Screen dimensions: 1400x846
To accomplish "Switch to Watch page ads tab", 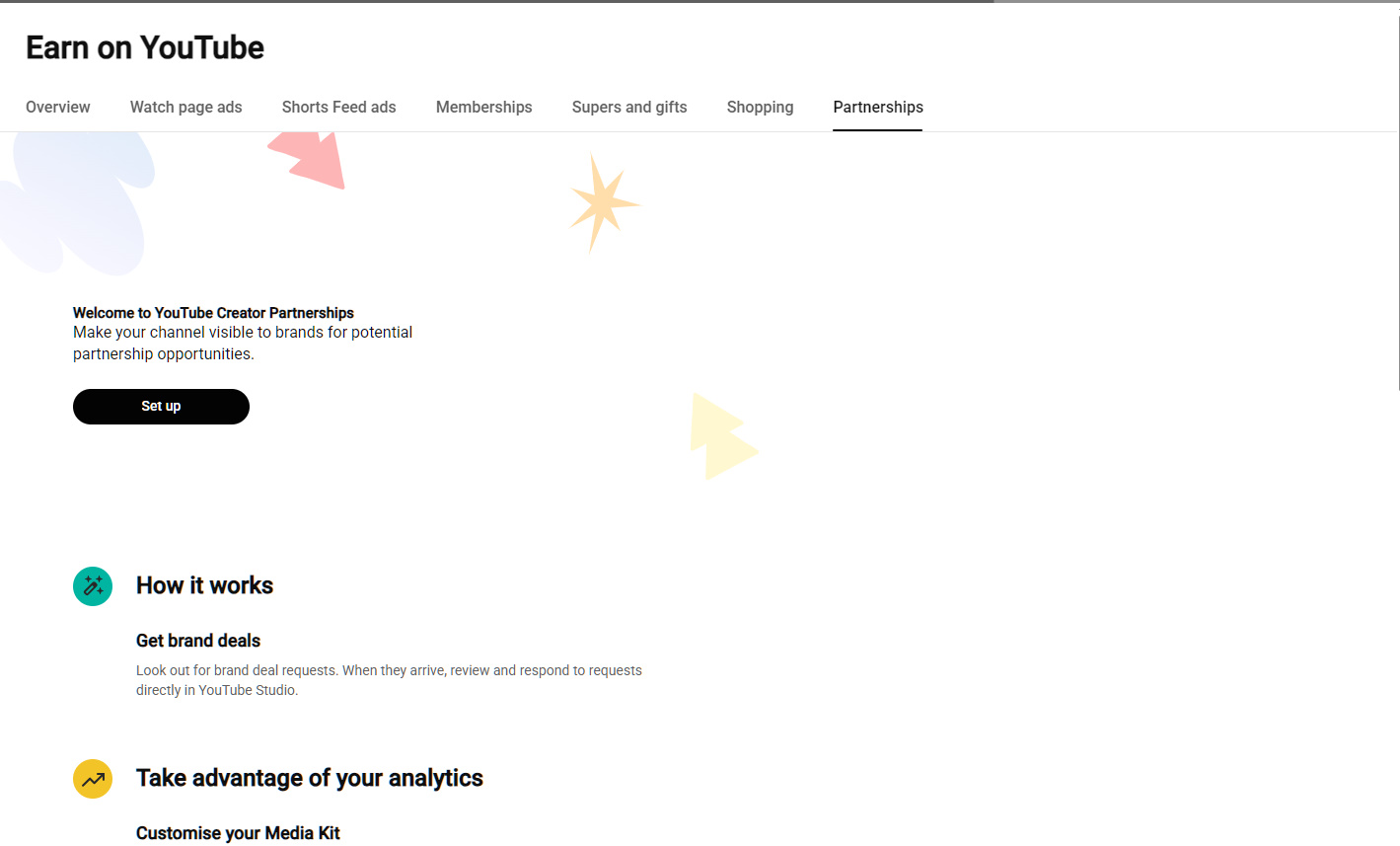I will click(185, 107).
